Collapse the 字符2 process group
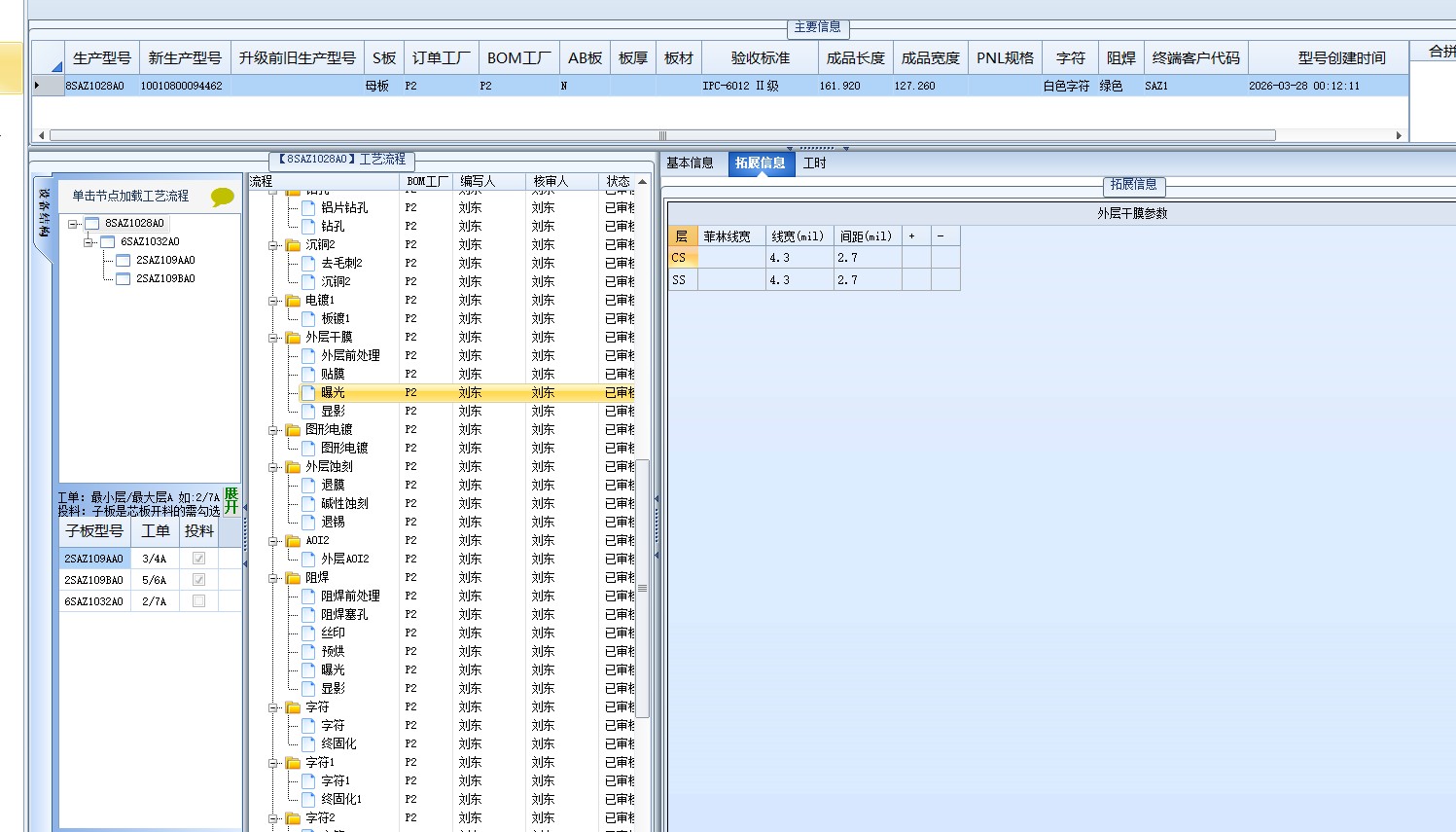This screenshot has height=832, width=1456. [x=274, y=818]
